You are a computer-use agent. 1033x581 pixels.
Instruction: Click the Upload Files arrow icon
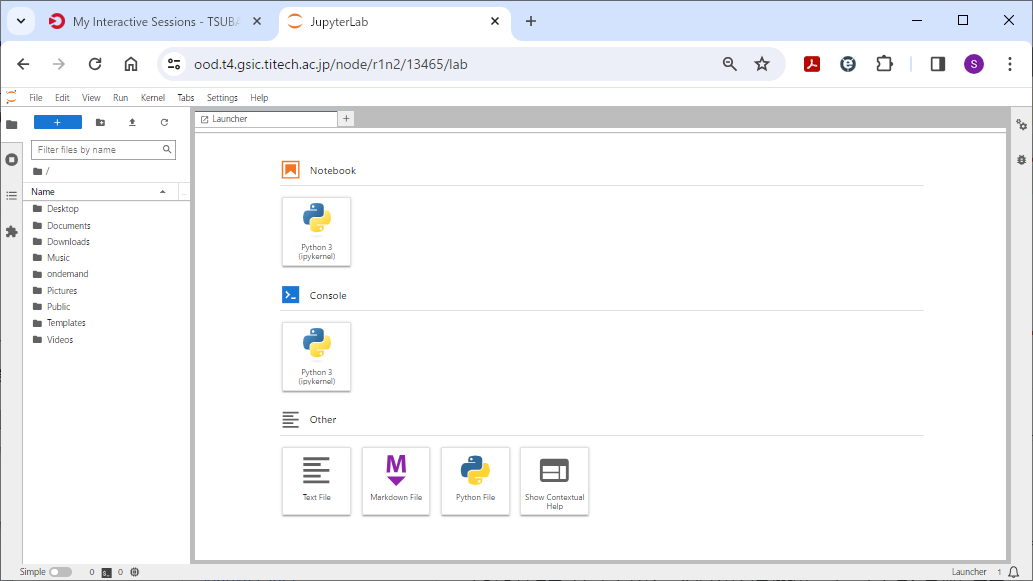tap(132, 122)
